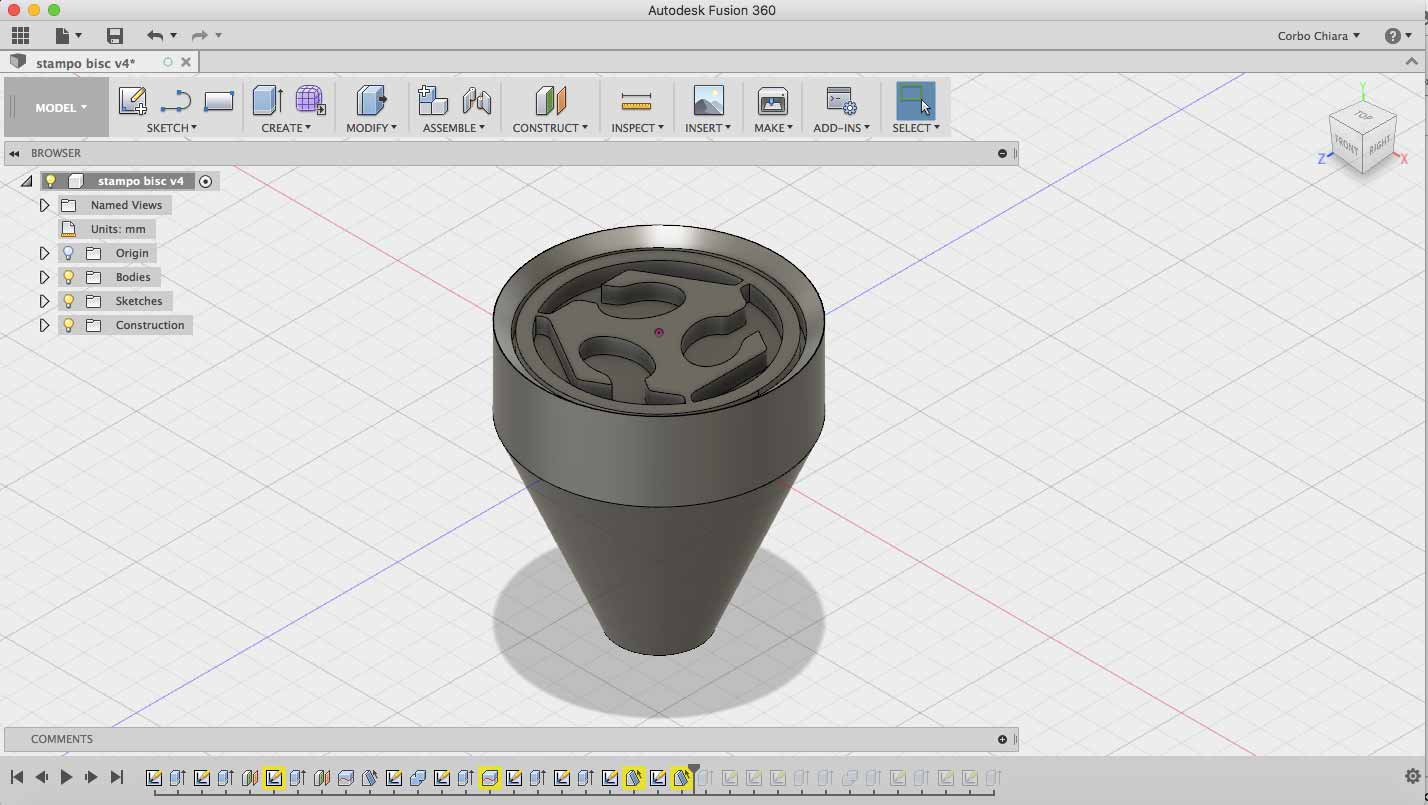The height and width of the screenshot is (805, 1428).
Task: Select the 3D Print make tool
Action: point(772,100)
